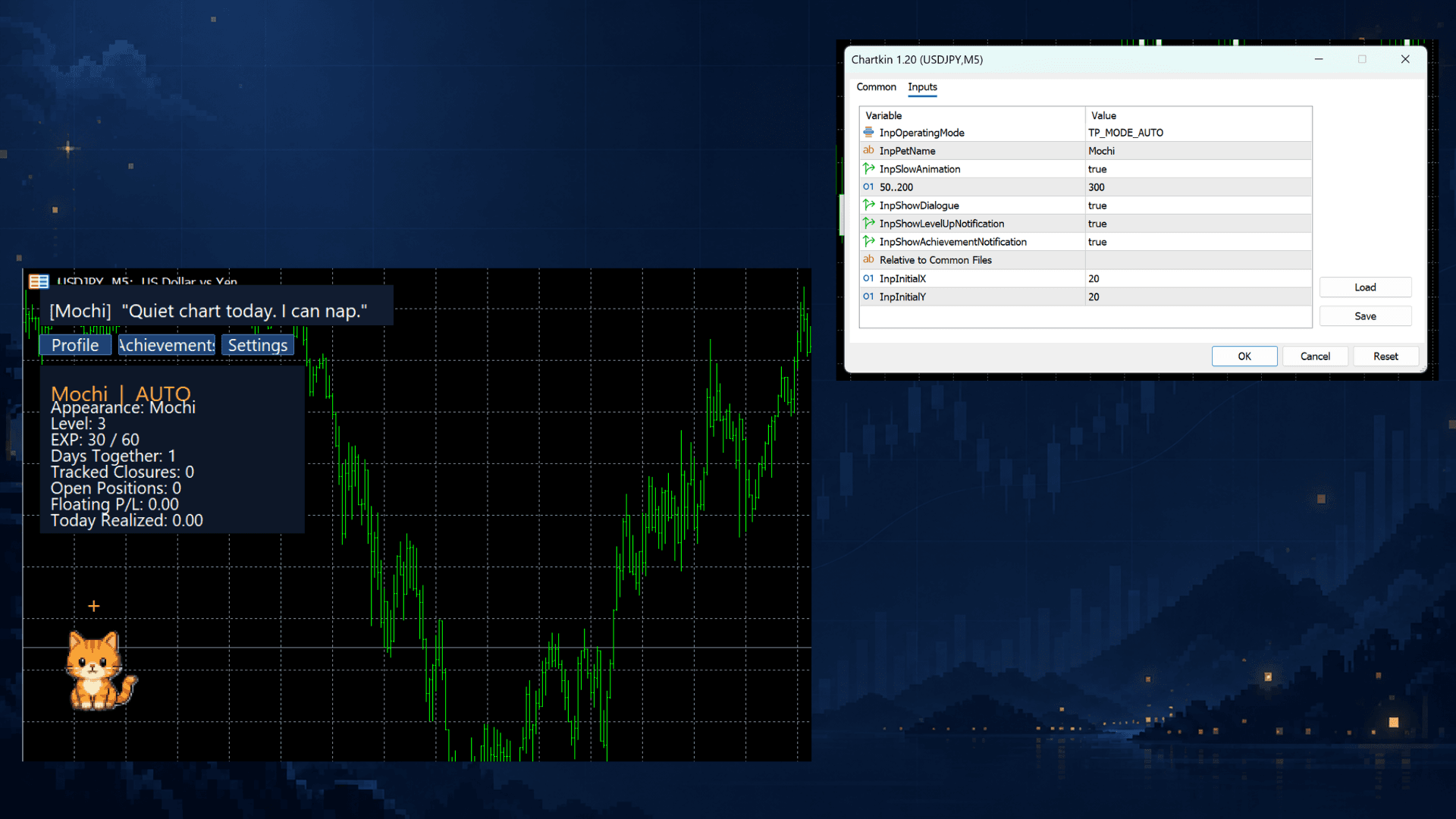Edit the InpInitialY value 20

[1198, 297]
